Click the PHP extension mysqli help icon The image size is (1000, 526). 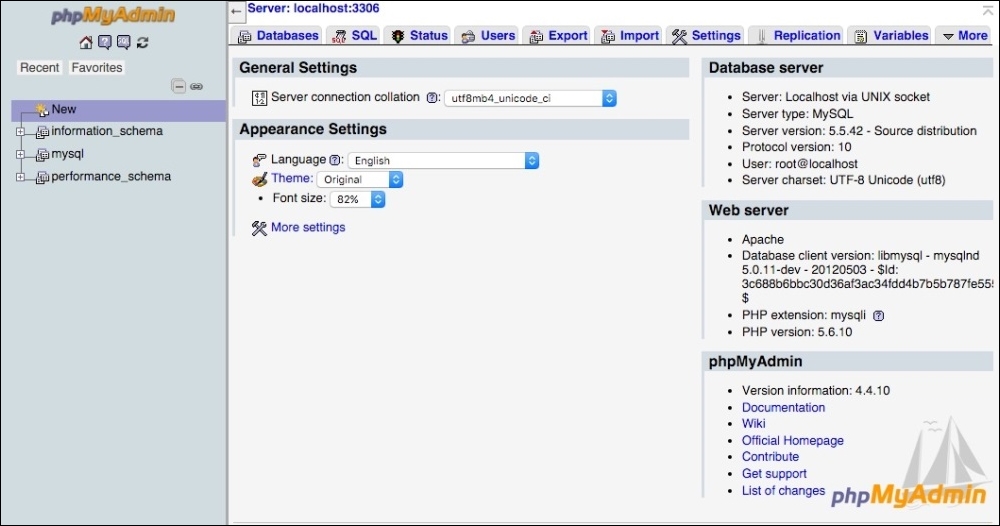click(x=878, y=316)
